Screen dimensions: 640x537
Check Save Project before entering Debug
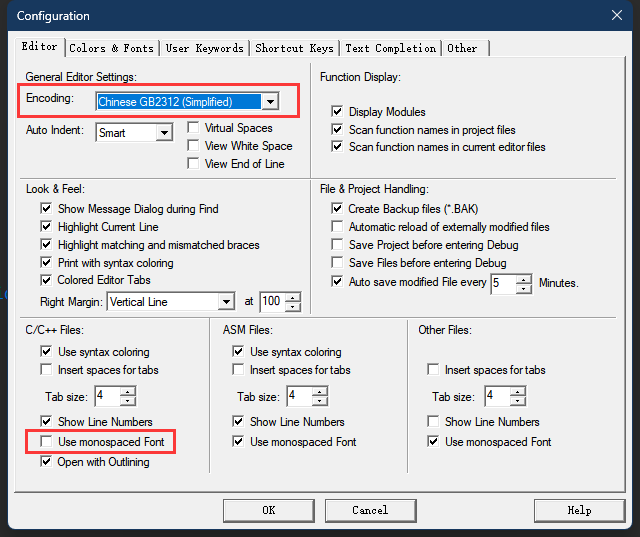click(337, 244)
